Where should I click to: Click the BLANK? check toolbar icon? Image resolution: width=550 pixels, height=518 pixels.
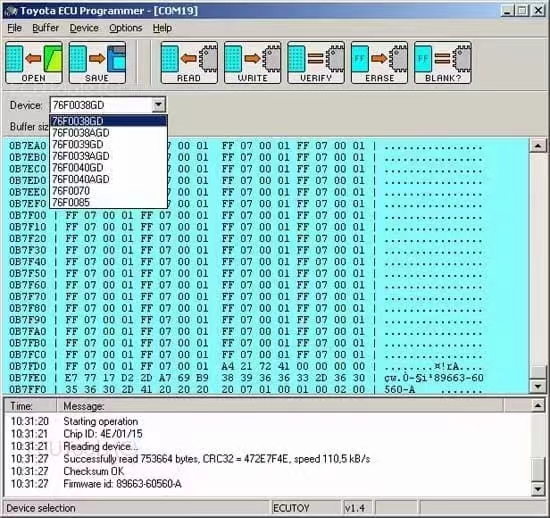[x=443, y=63]
